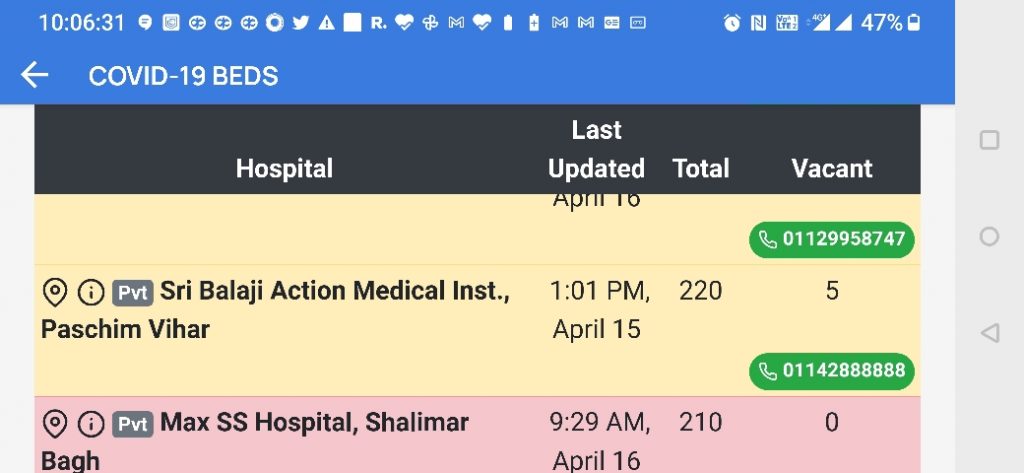Call hospital number 01129958747
Image resolution: width=1024 pixels, height=473 pixels.
coord(832,239)
